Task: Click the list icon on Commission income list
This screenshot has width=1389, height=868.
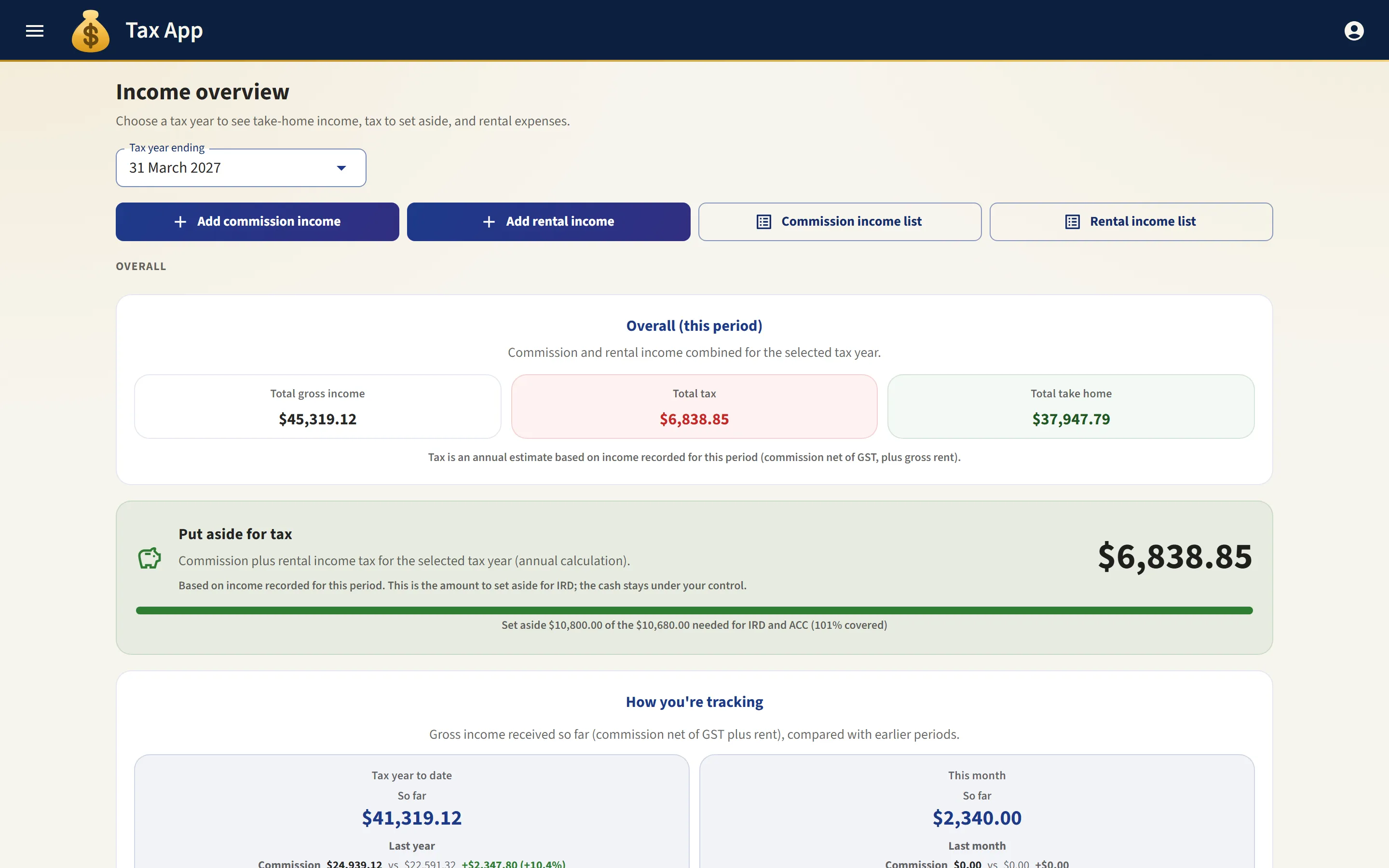Action: [x=763, y=222]
